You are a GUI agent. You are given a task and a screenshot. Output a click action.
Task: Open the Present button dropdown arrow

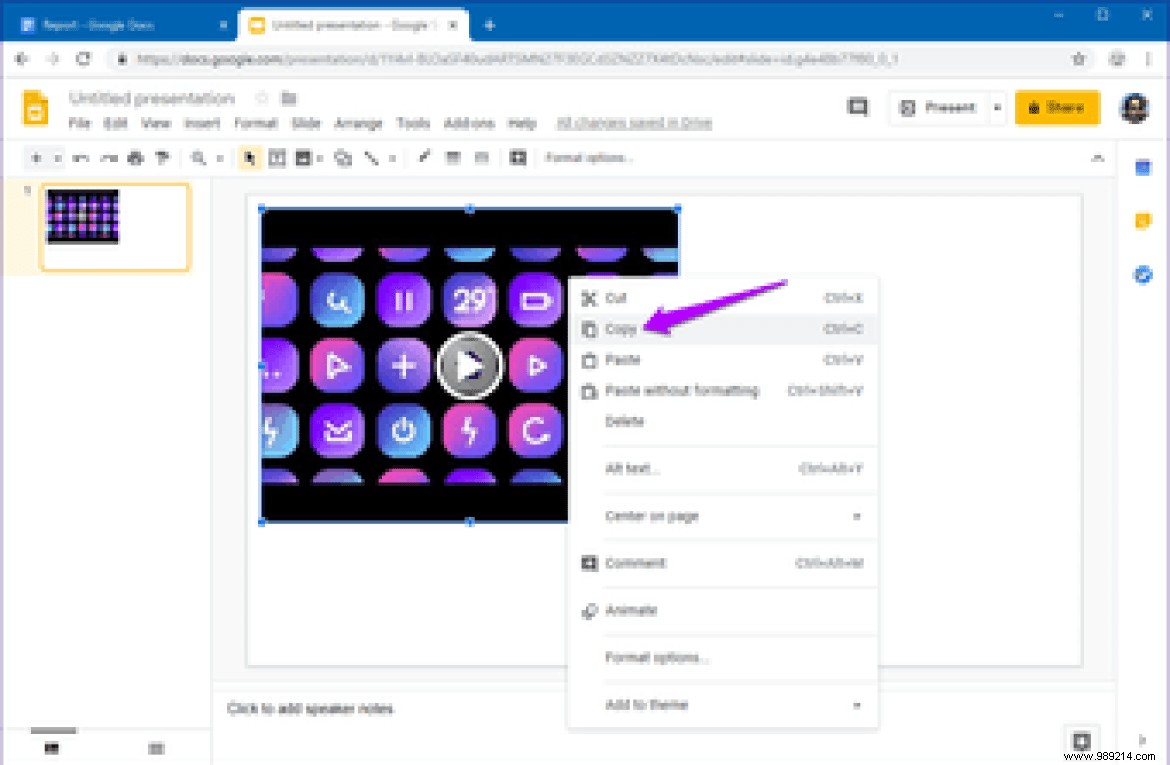pyautogui.click(x=995, y=107)
